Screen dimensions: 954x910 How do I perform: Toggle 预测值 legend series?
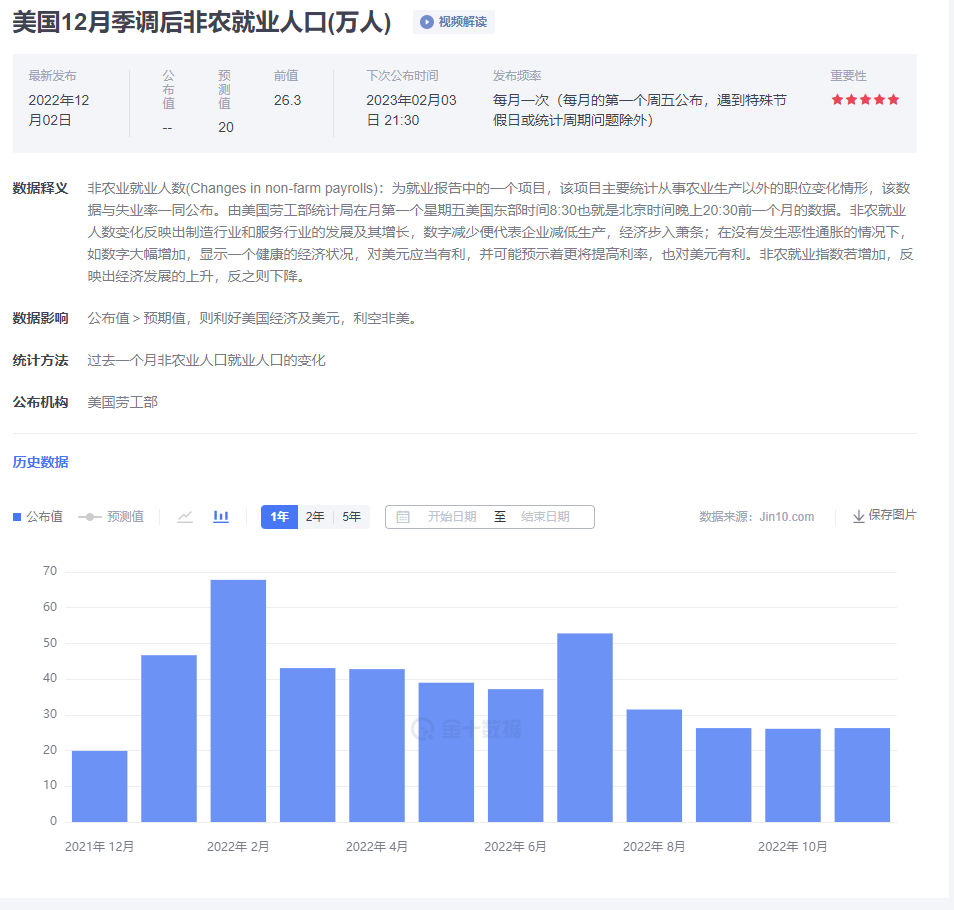[x=111, y=516]
